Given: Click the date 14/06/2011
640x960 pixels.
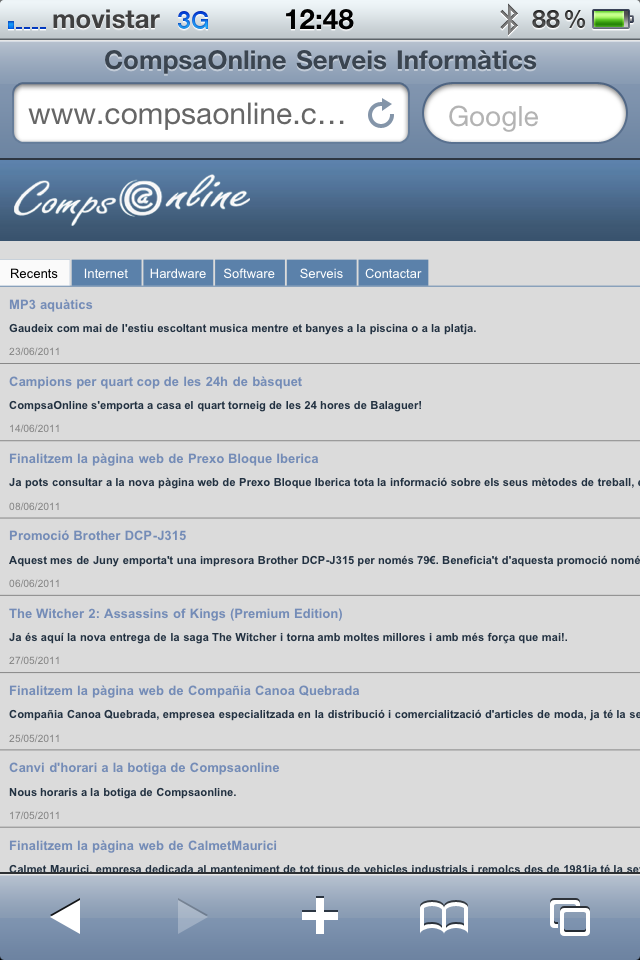Looking at the screenshot, I should pos(34,429).
